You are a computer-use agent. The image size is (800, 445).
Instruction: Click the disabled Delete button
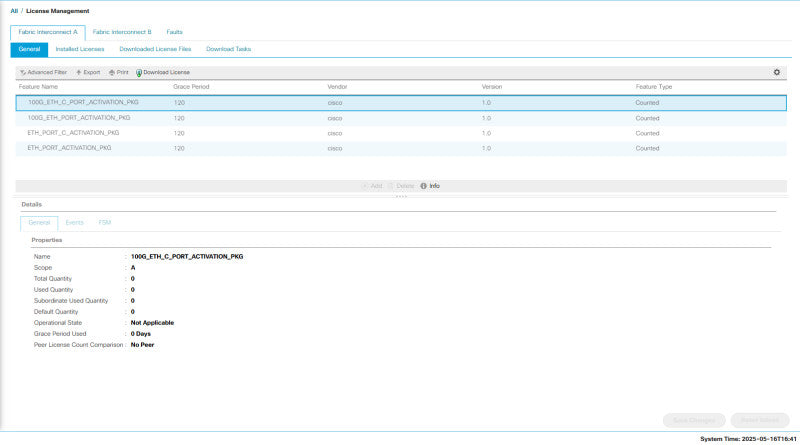click(x=401, y=186)
